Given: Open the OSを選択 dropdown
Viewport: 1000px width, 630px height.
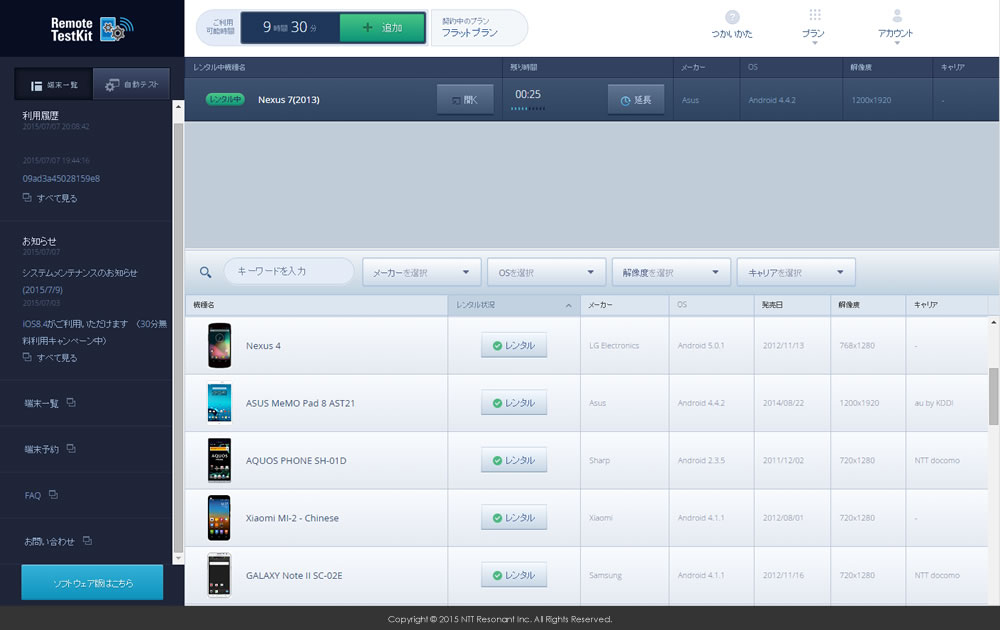Looking at the screenshot, I should (546, 272).
